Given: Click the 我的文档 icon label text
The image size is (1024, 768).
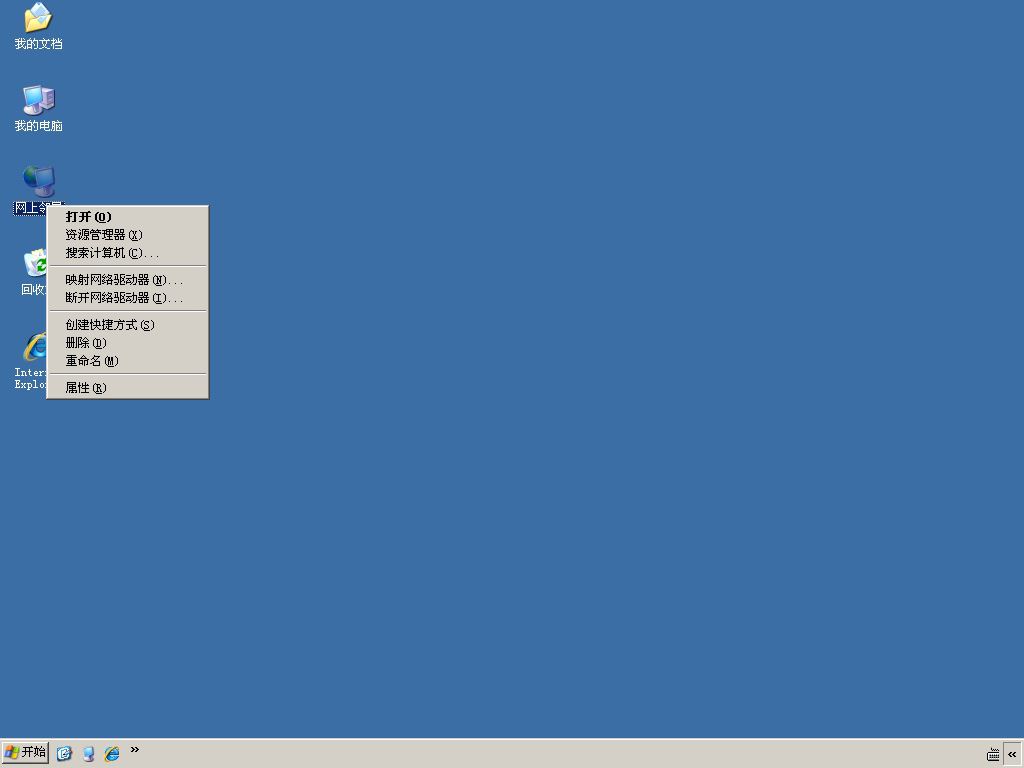Looking at the screenshot, I should 39,44.
